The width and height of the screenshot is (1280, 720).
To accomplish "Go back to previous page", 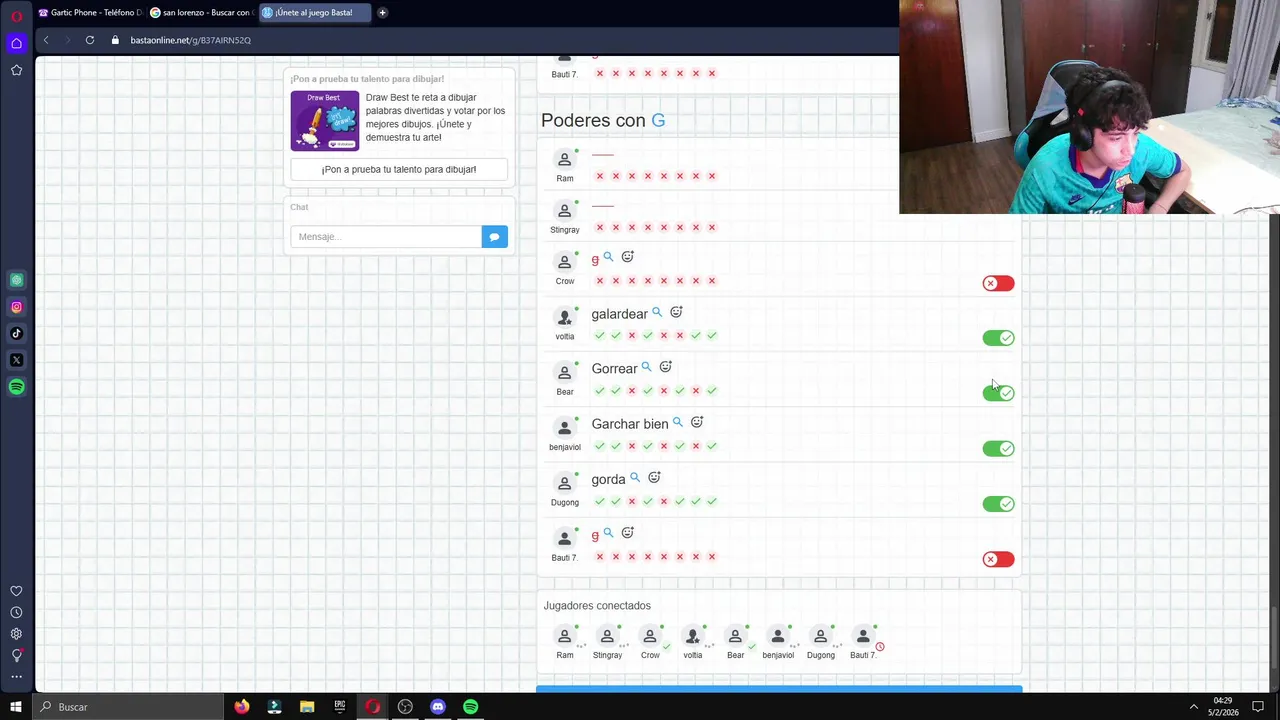I will [45, 40].
